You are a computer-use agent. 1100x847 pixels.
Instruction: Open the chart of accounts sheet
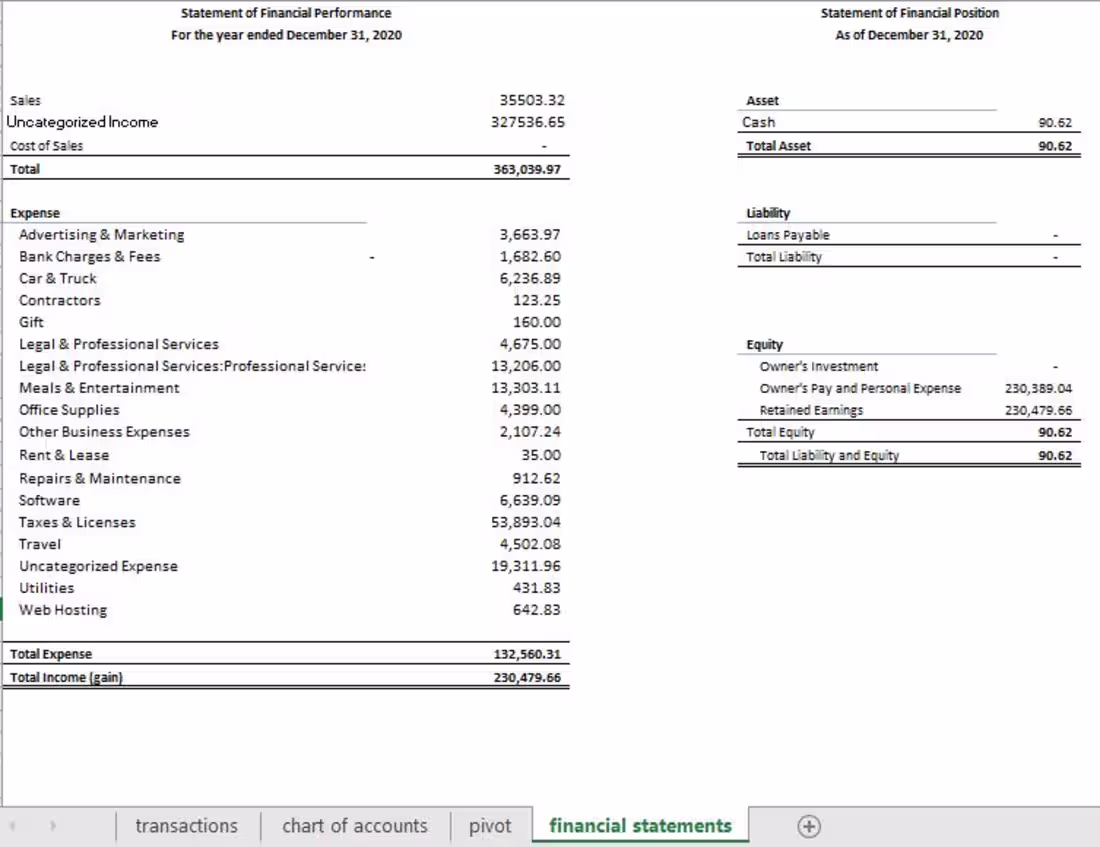(x=355, y=826)
